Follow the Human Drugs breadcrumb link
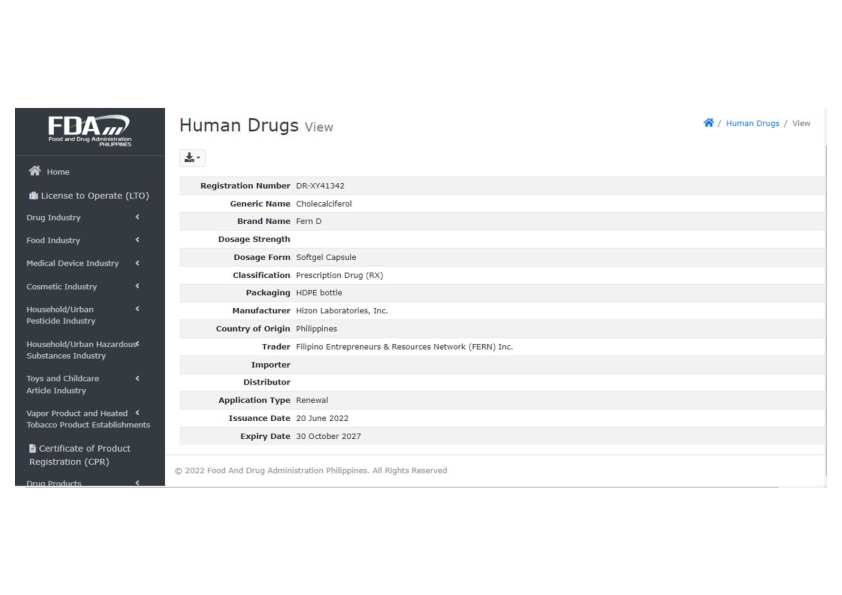The width and height of the screenshot is (842, 595). 752,123
